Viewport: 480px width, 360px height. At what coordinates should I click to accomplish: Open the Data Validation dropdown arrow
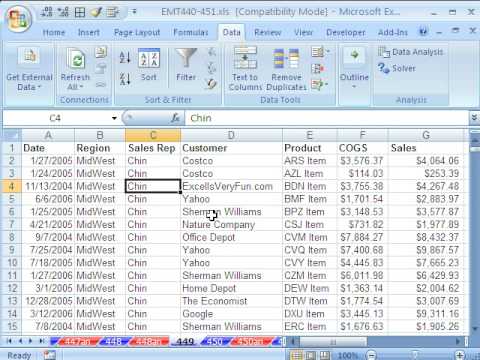pyautogui.click(x=328, y=52)
